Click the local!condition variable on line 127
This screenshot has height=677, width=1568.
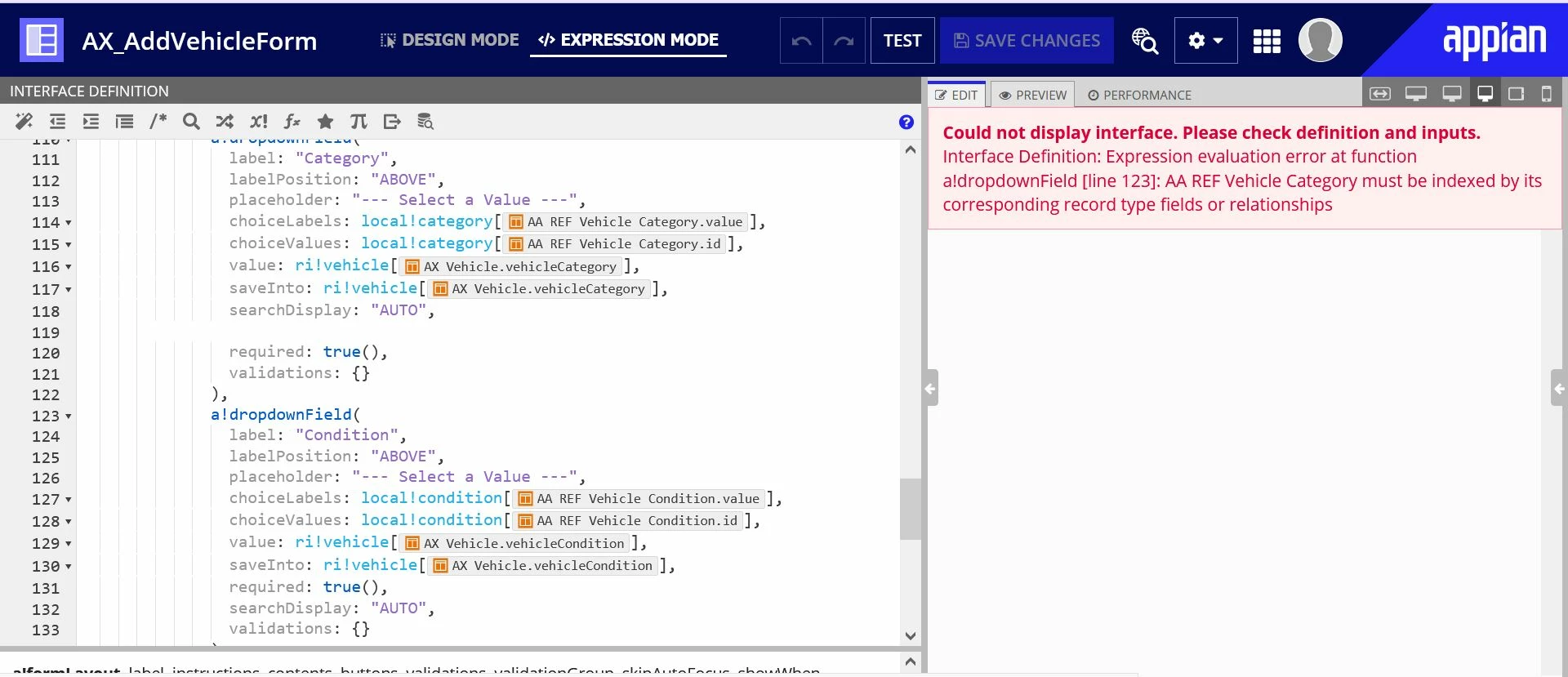point(431,498)
